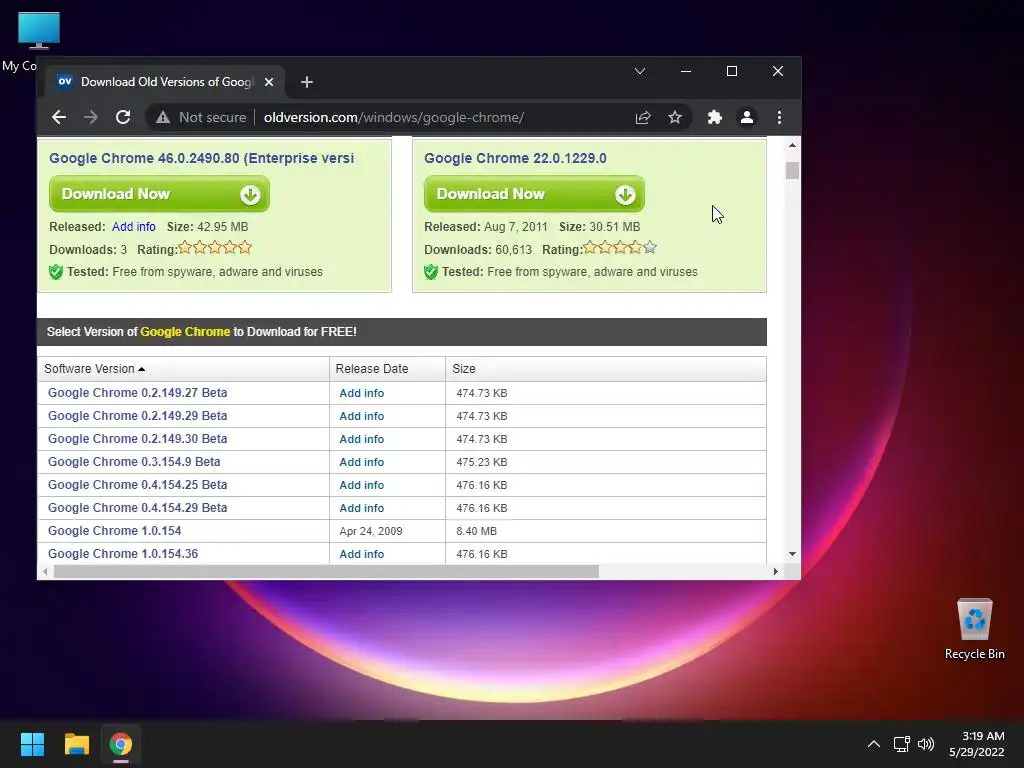This screenshot has width=1024, height=768.
Task: Open Google Chrome 0.2.149.27 Beta
Action: pos(137,393)
